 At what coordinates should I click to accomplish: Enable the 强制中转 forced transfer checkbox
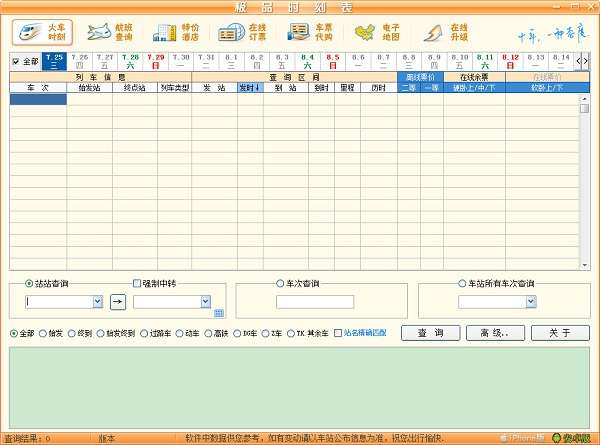137,284
